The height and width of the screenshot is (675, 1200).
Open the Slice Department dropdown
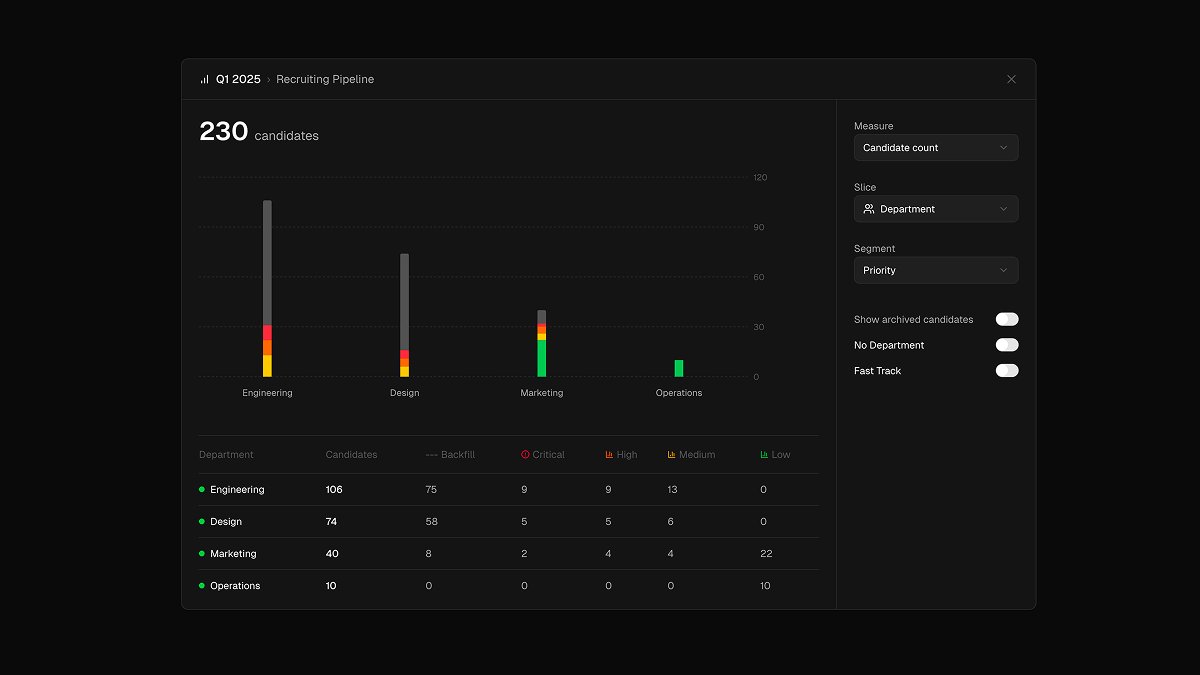pyautogui.click(x=936, y=209)
